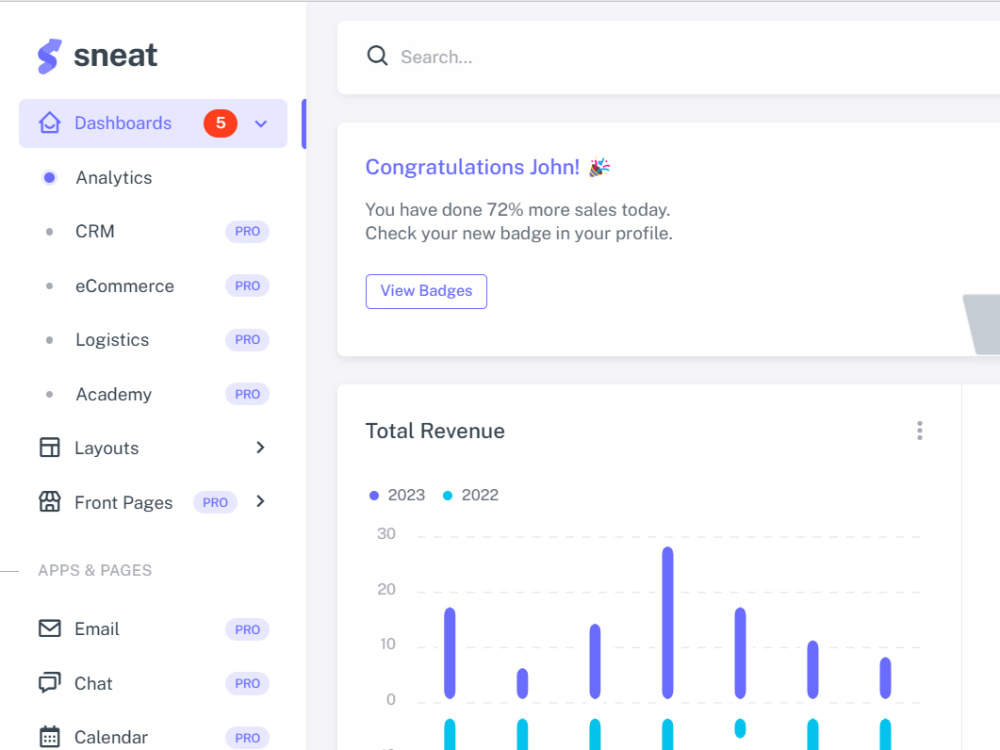The width and height of the screenshot is (1000, 750).
Task: Click the 'You have done 72% more sales today.' text
Action: tap(517, 209)
